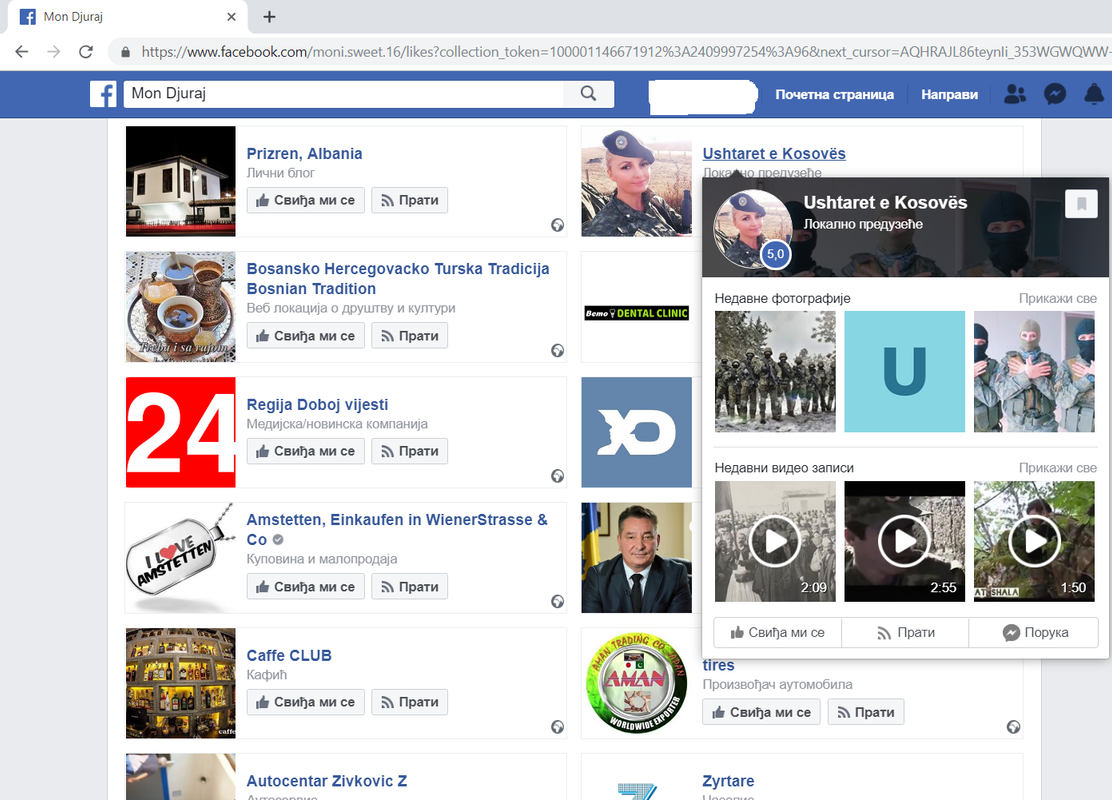This screenshot has width=1112, height=800.
Task: Open the soldiers in snow photo
Action: click(775, 372)
